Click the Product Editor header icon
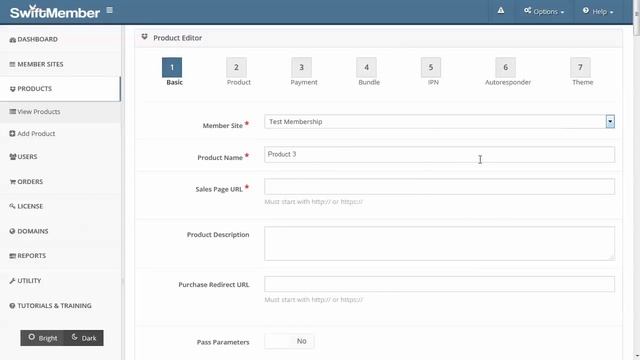 [x=144, y=37]
